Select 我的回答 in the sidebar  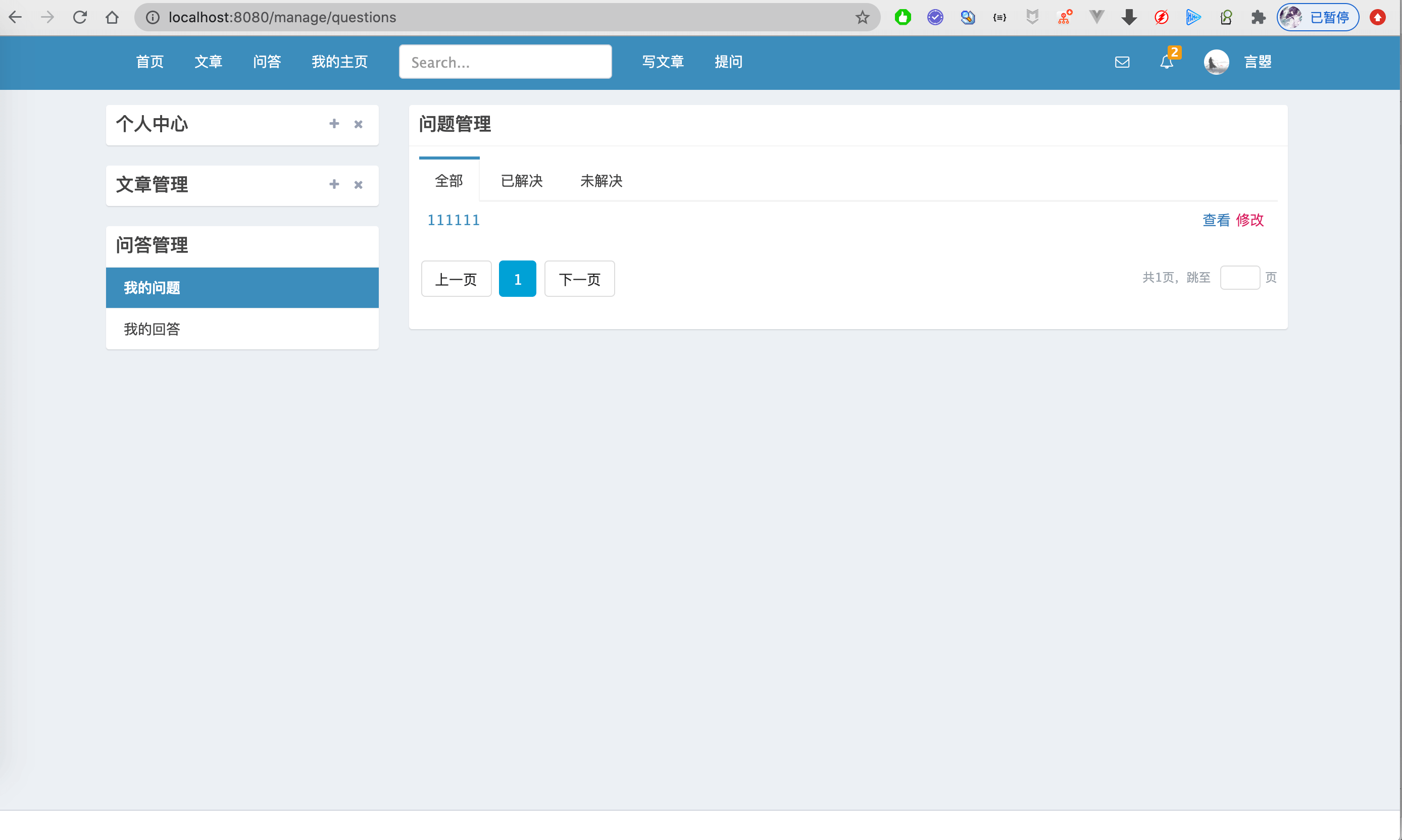point(152,329)
